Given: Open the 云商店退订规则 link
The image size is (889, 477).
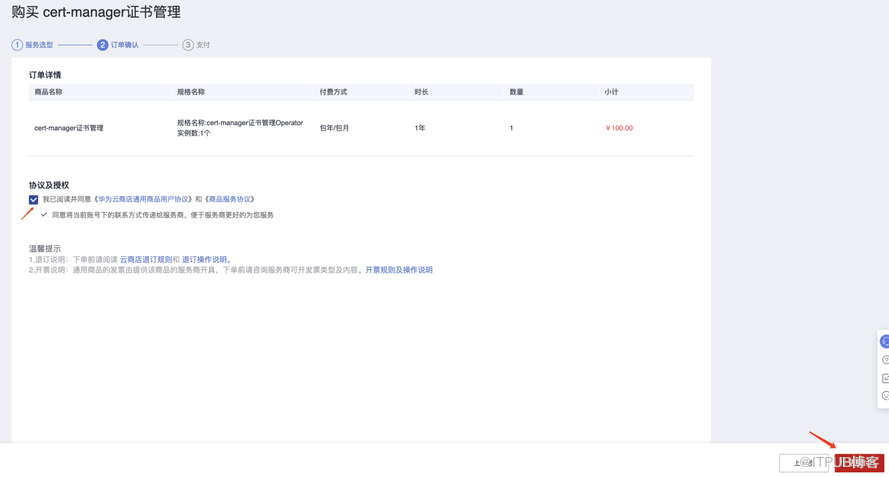Looking at the screenshot, I should pyautogui.click(x=146, y=260).
